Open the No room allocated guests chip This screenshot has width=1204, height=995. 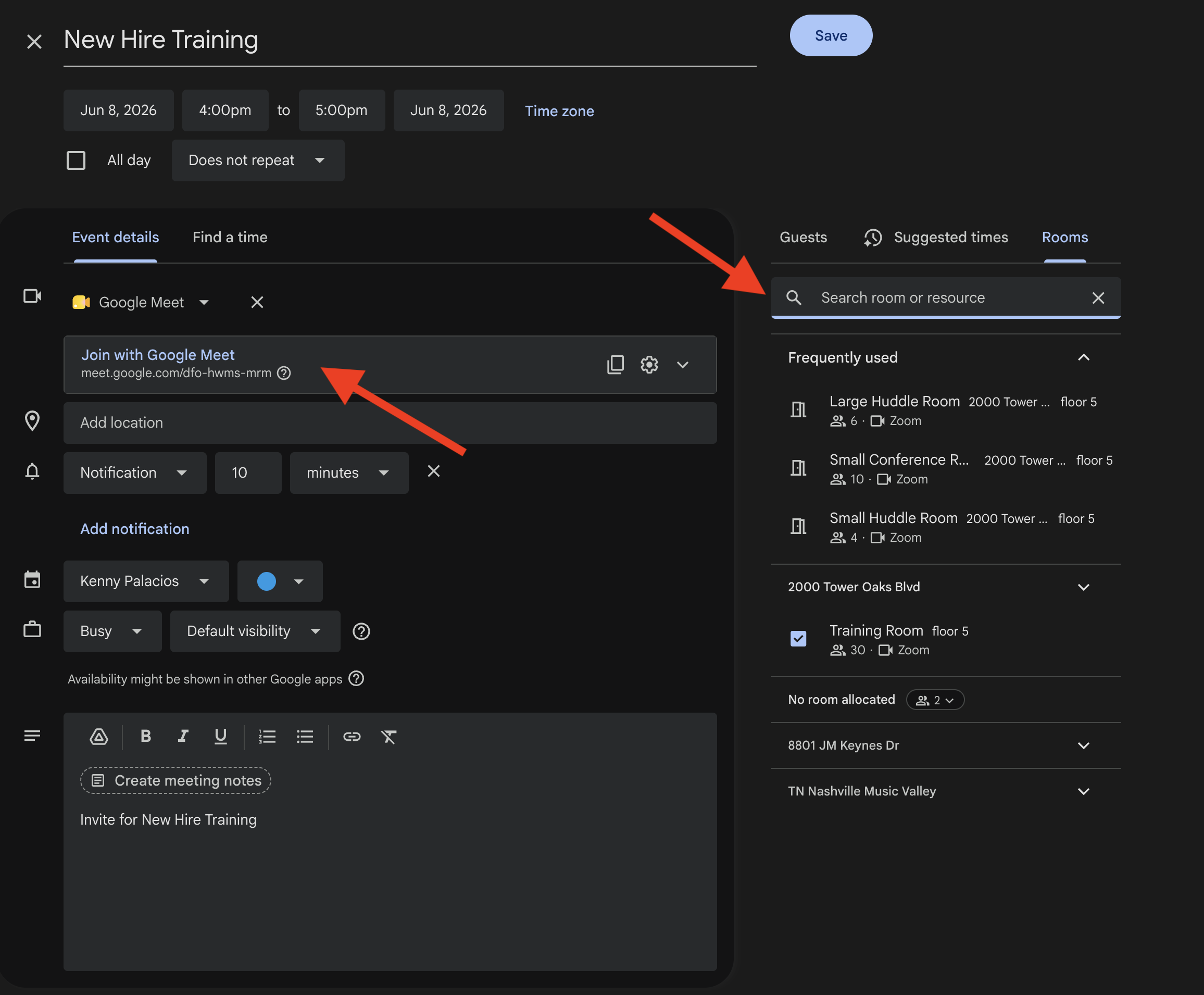[935, 700]
